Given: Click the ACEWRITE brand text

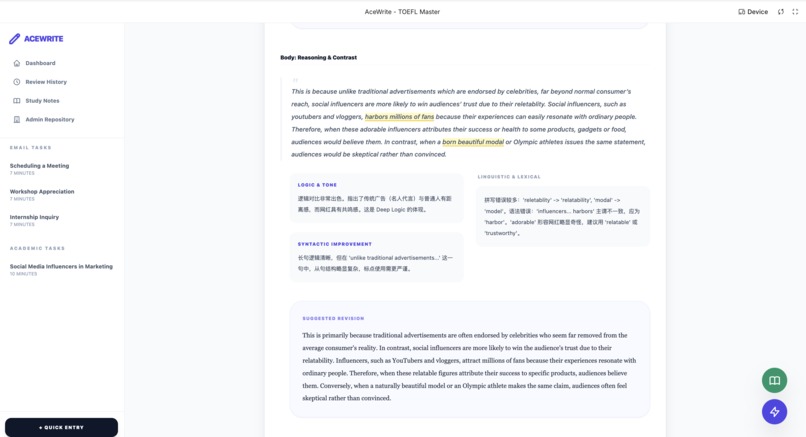Looking at the screenshot, I should point(44,39).
